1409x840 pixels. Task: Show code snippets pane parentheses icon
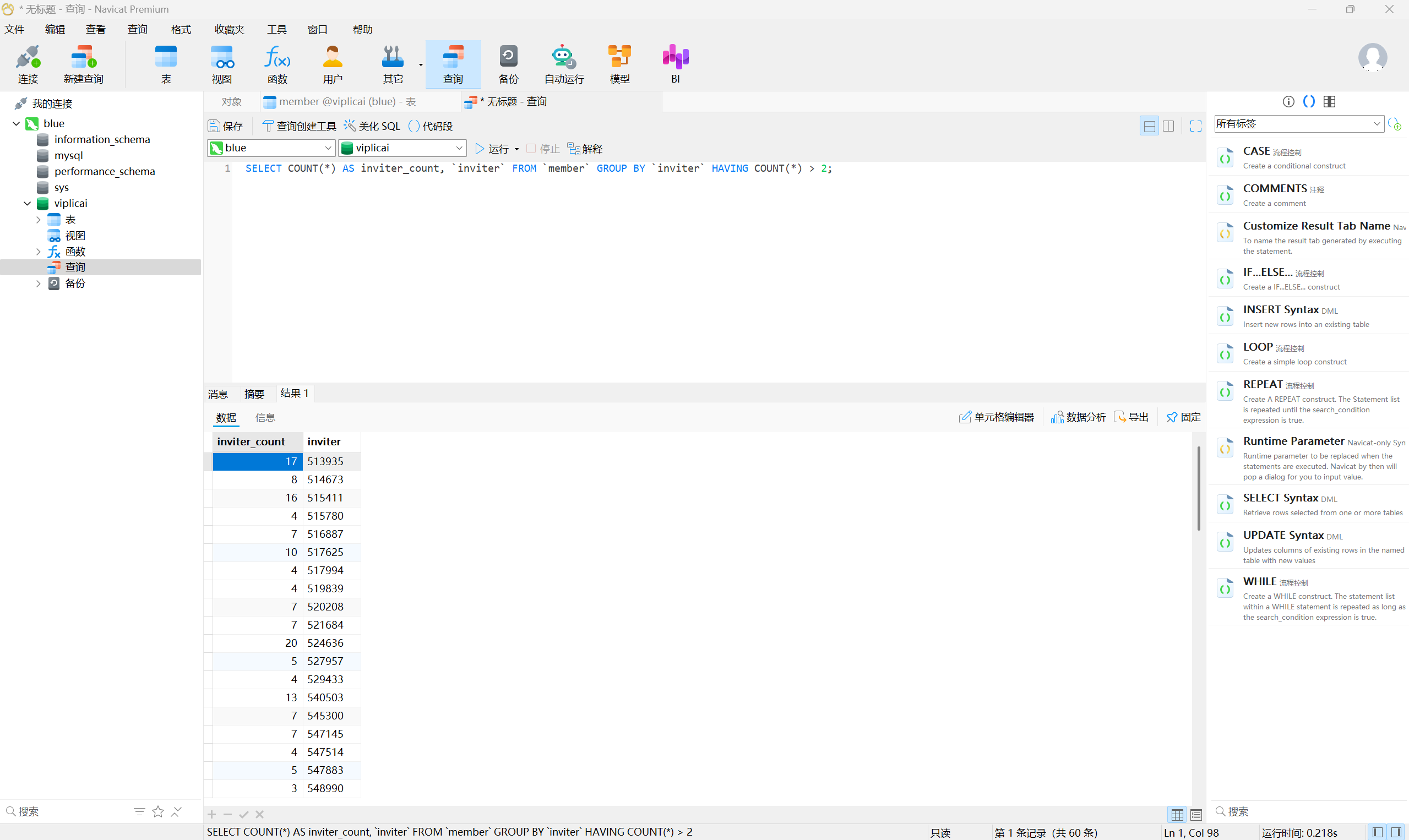pyautogui.click(x=1309, y=102)
